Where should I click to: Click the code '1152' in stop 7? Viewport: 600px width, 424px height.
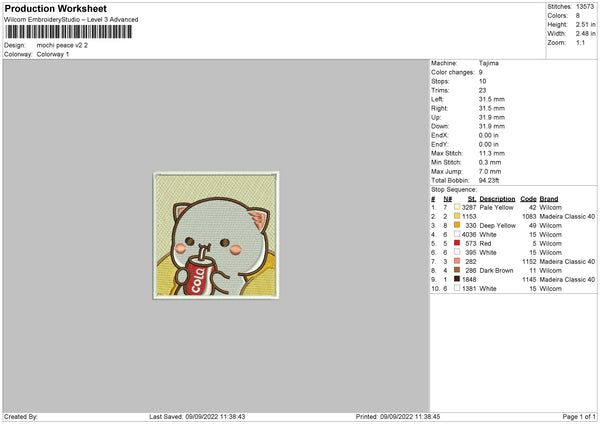[529, 261]
